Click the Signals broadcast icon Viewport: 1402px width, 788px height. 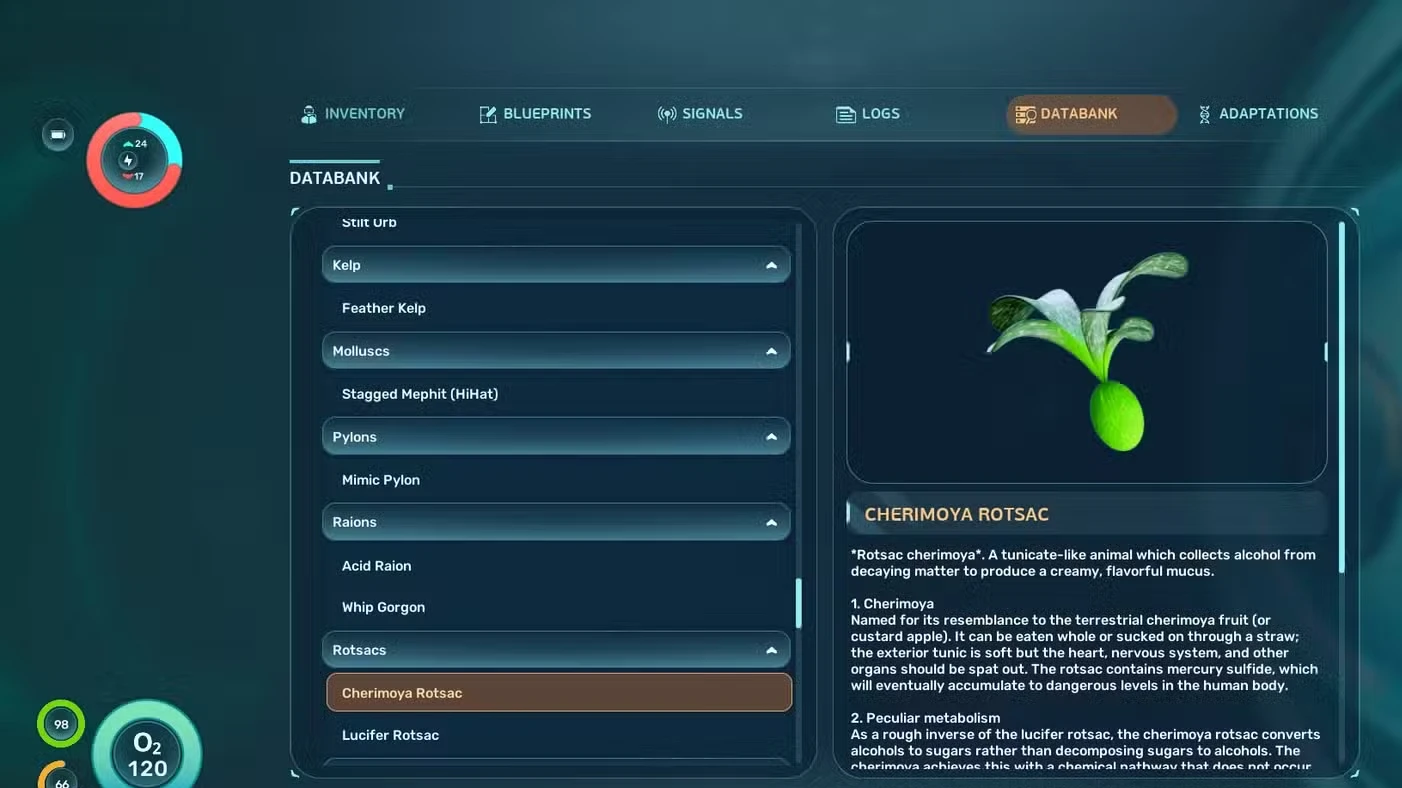pyautogui.click(x=667, y=114)
